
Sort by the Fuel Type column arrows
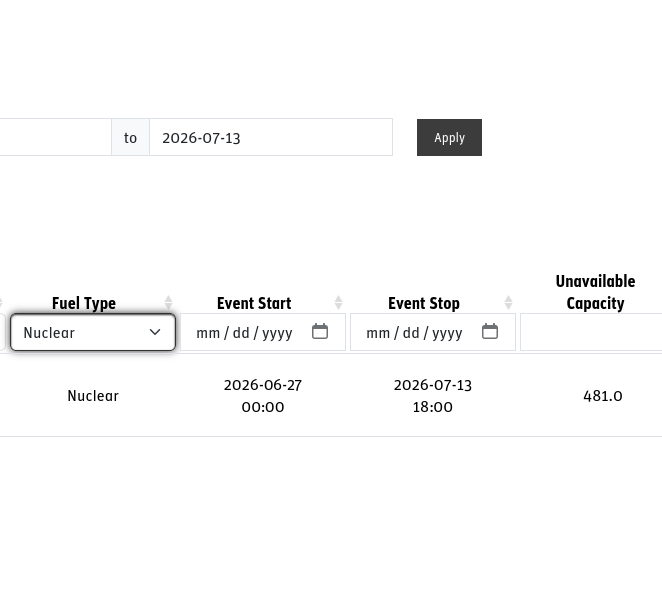(168, 303)
